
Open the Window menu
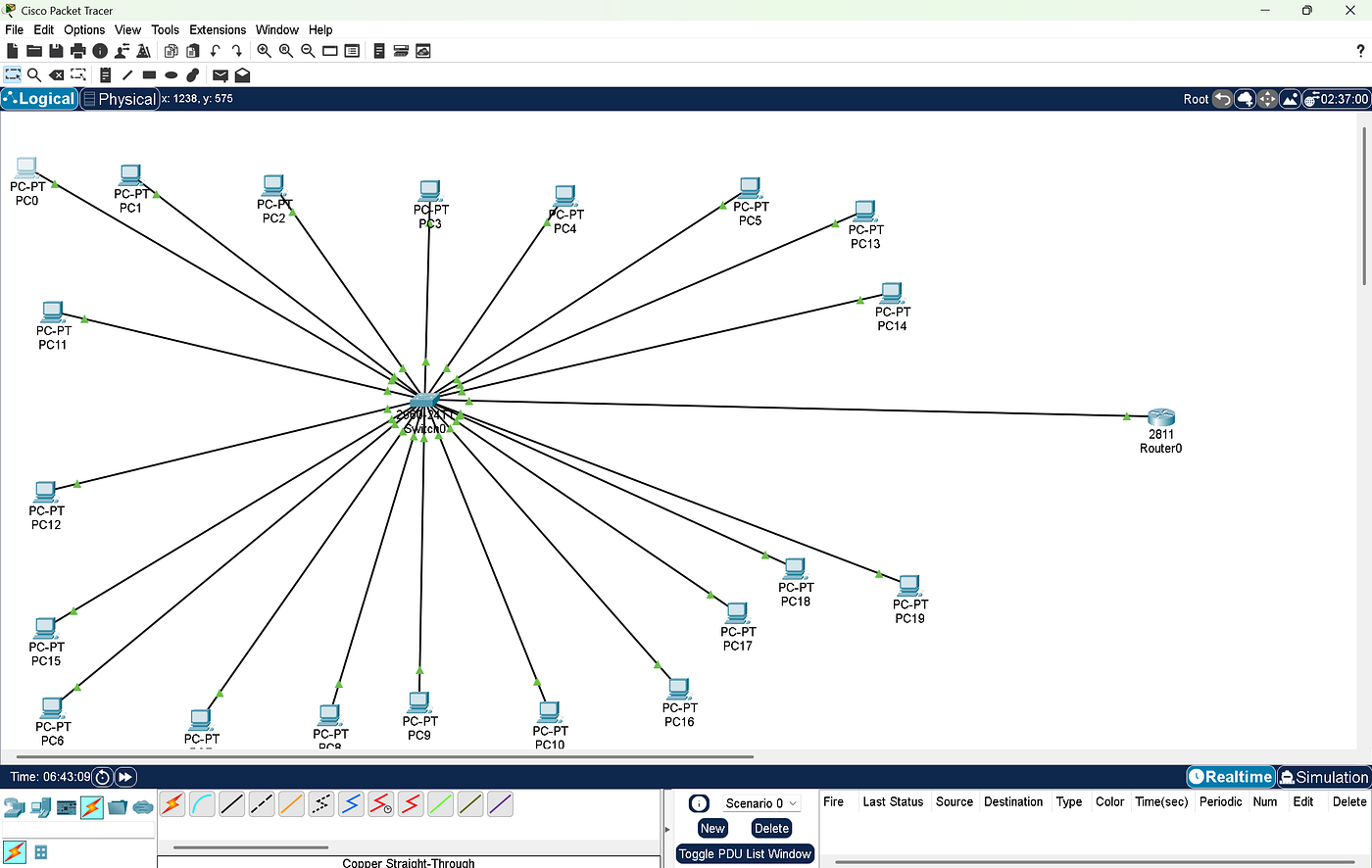[x=277, y=29]
